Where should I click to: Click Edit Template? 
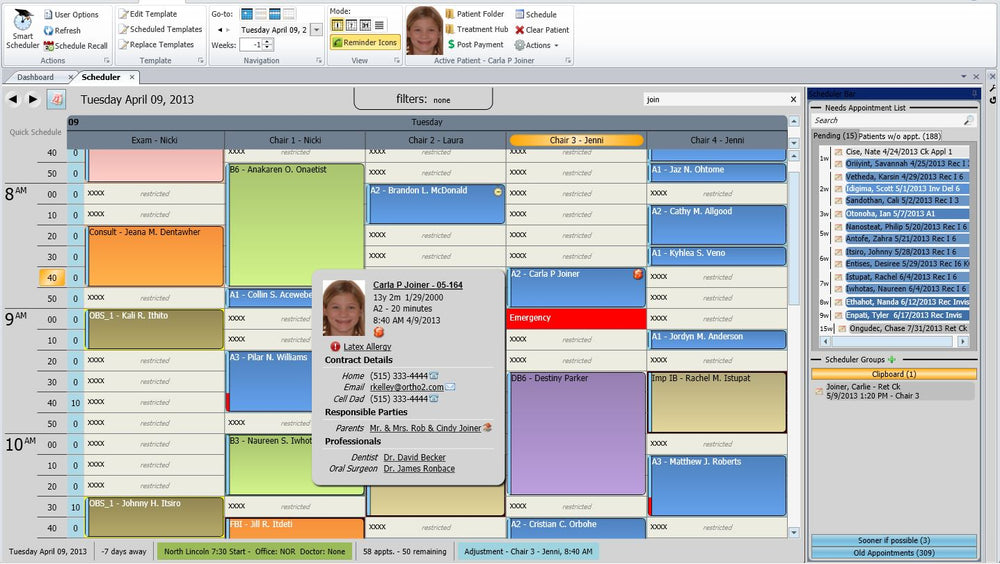point(148,14)
